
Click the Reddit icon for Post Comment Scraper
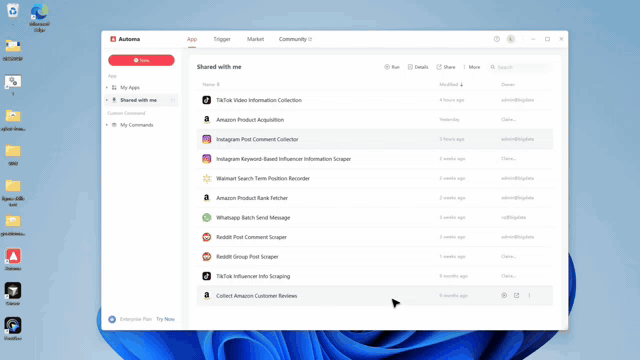[x=207, y=237]
